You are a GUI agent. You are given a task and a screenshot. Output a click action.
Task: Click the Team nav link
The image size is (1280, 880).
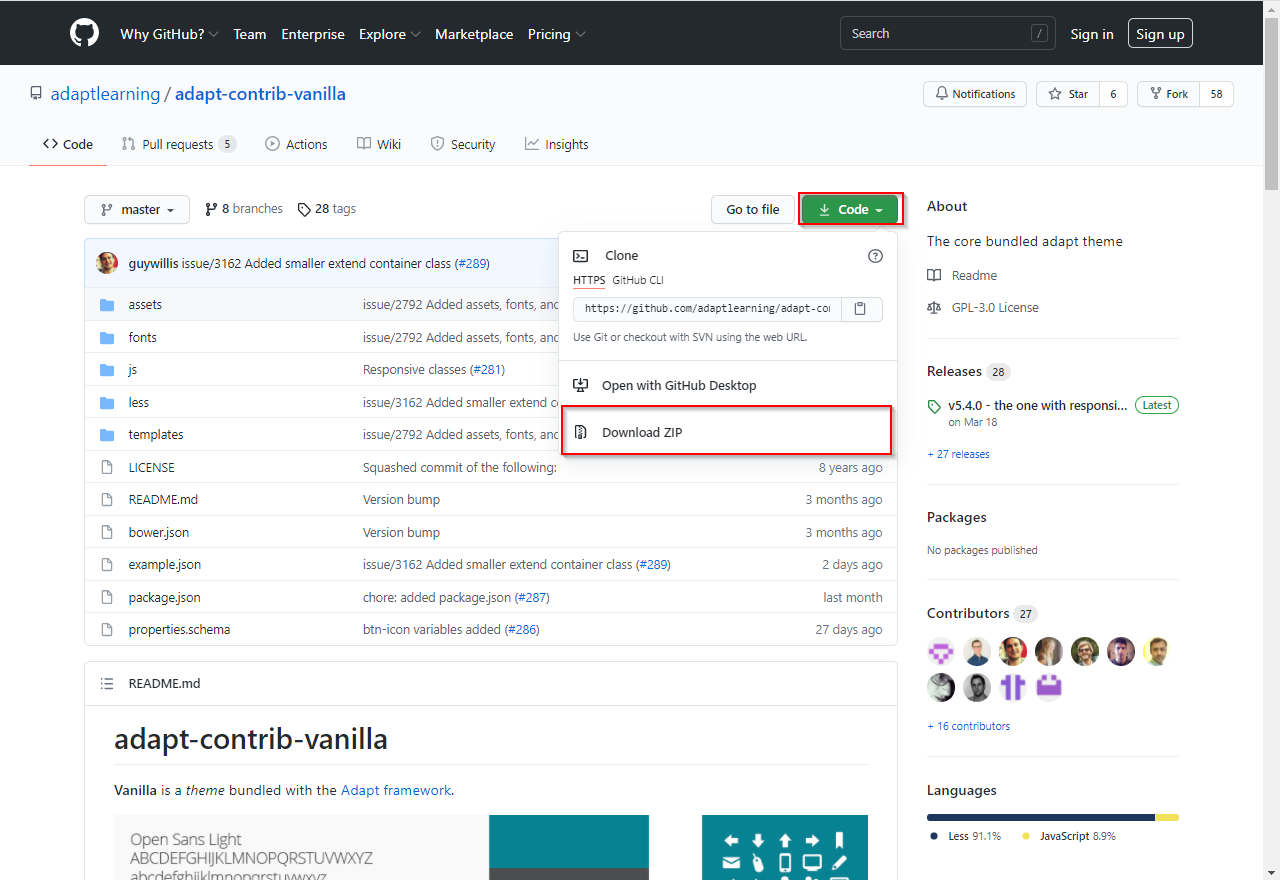(x=250, y=34)
